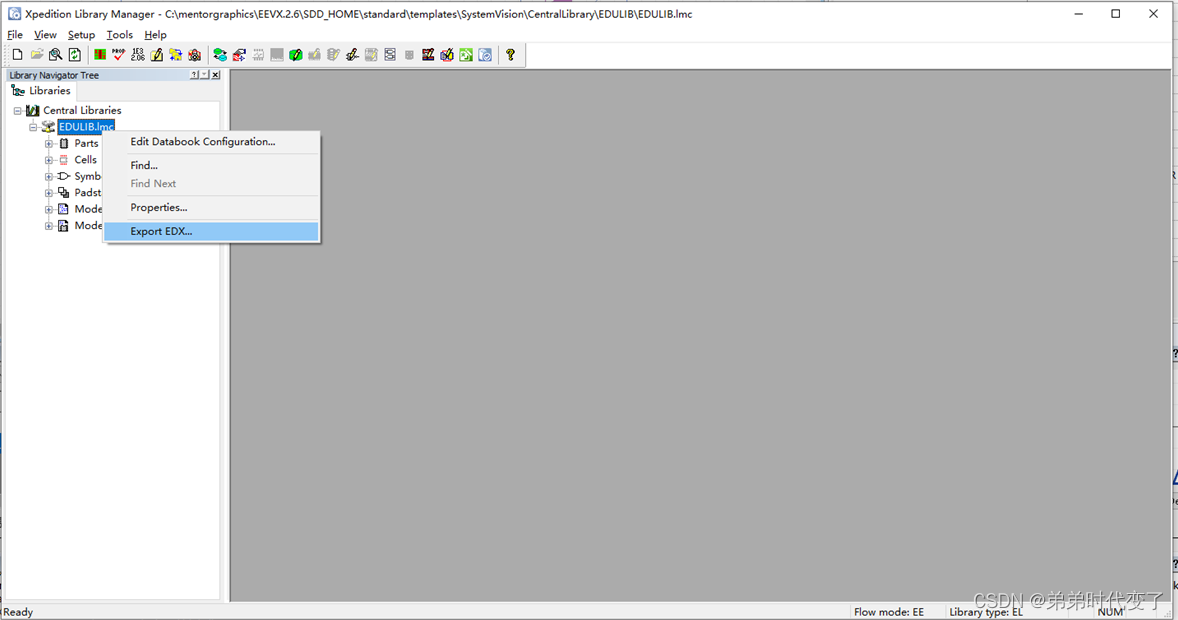Select the pencil edit toolbar icon
This screenshot has height=620, width=1178.
tap(156, 54)
